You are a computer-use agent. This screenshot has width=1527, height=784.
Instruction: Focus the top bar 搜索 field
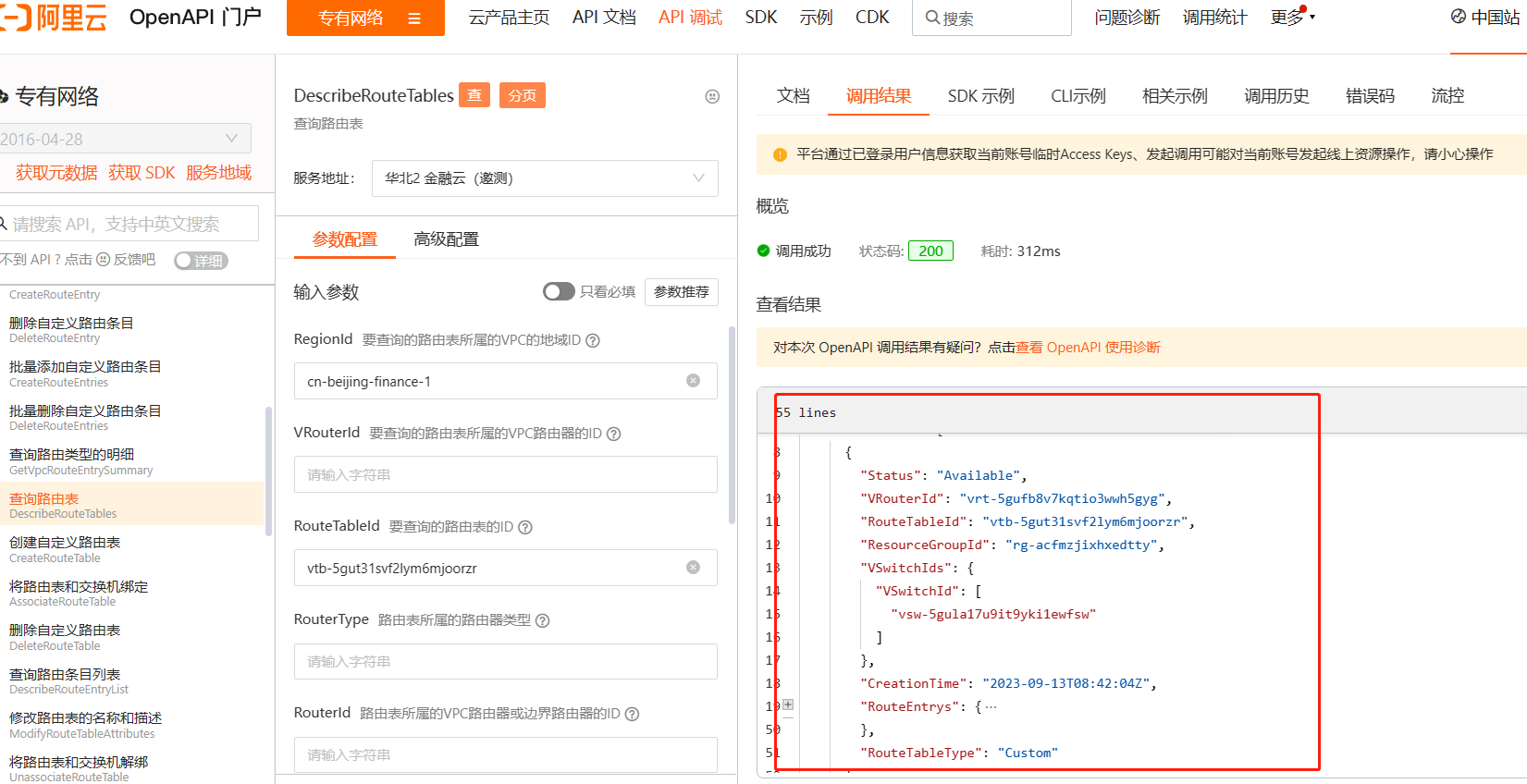tap(991, 18)
